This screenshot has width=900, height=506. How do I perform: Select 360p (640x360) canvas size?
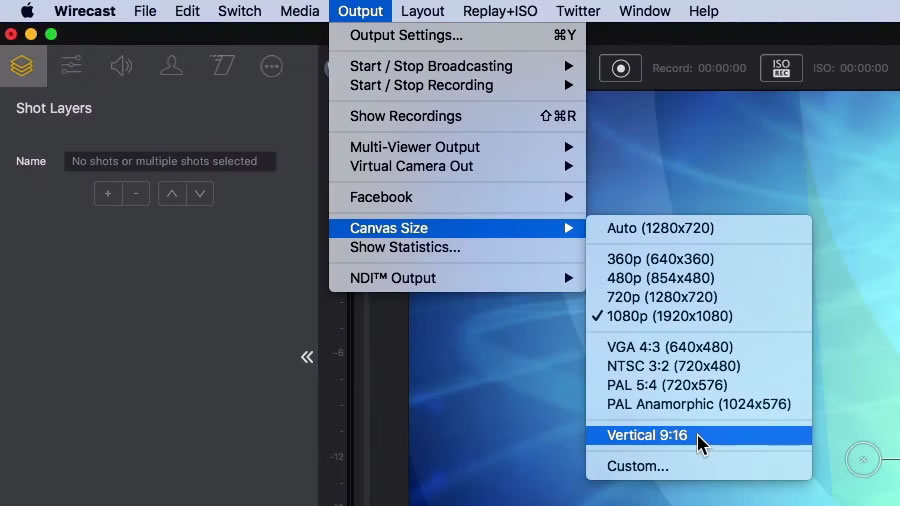click(x=699, y=259)
